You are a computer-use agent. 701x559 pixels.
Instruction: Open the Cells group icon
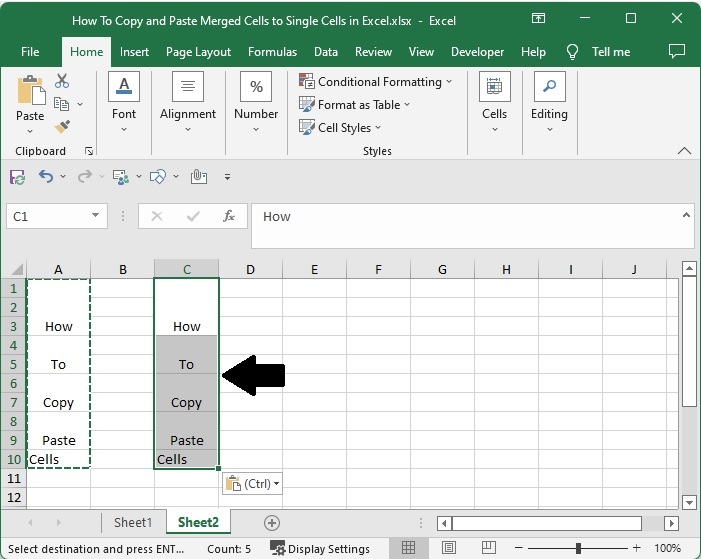(494, 88)
